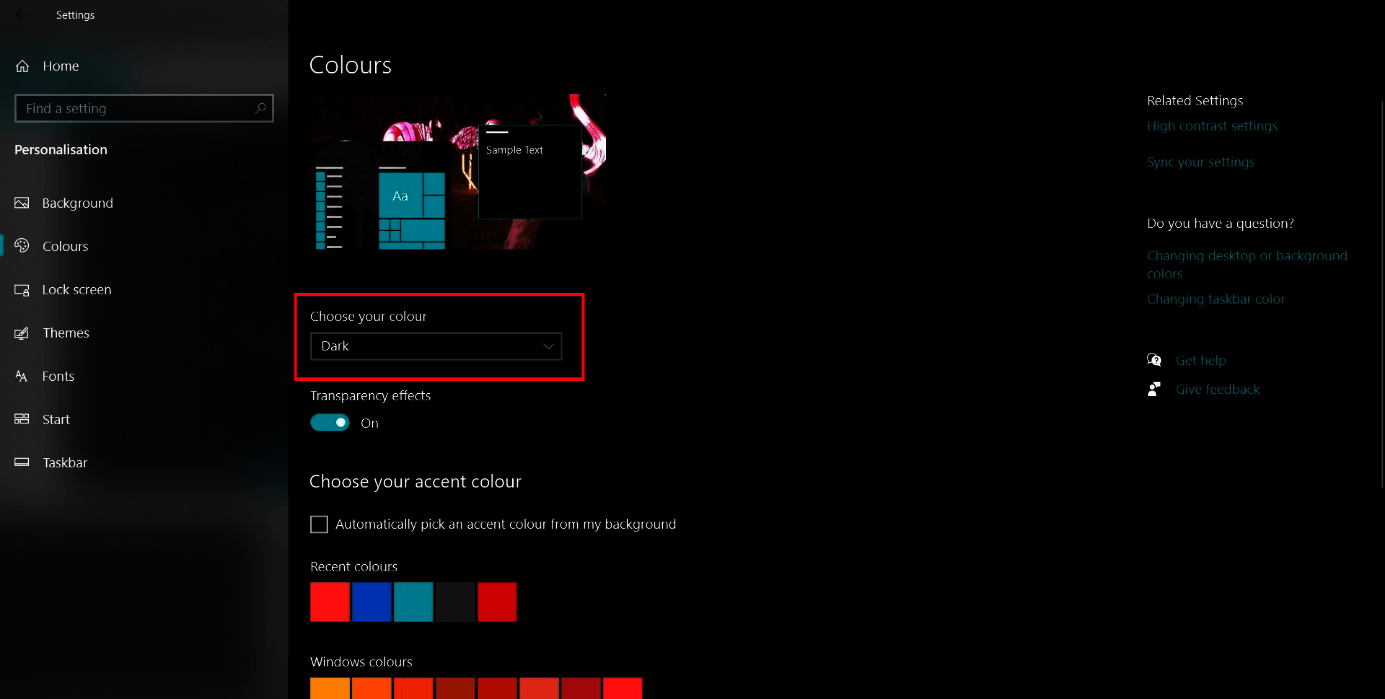1385x699 pixels.
Task: Click the search magnifier in Find a setting
Action: 259,108
